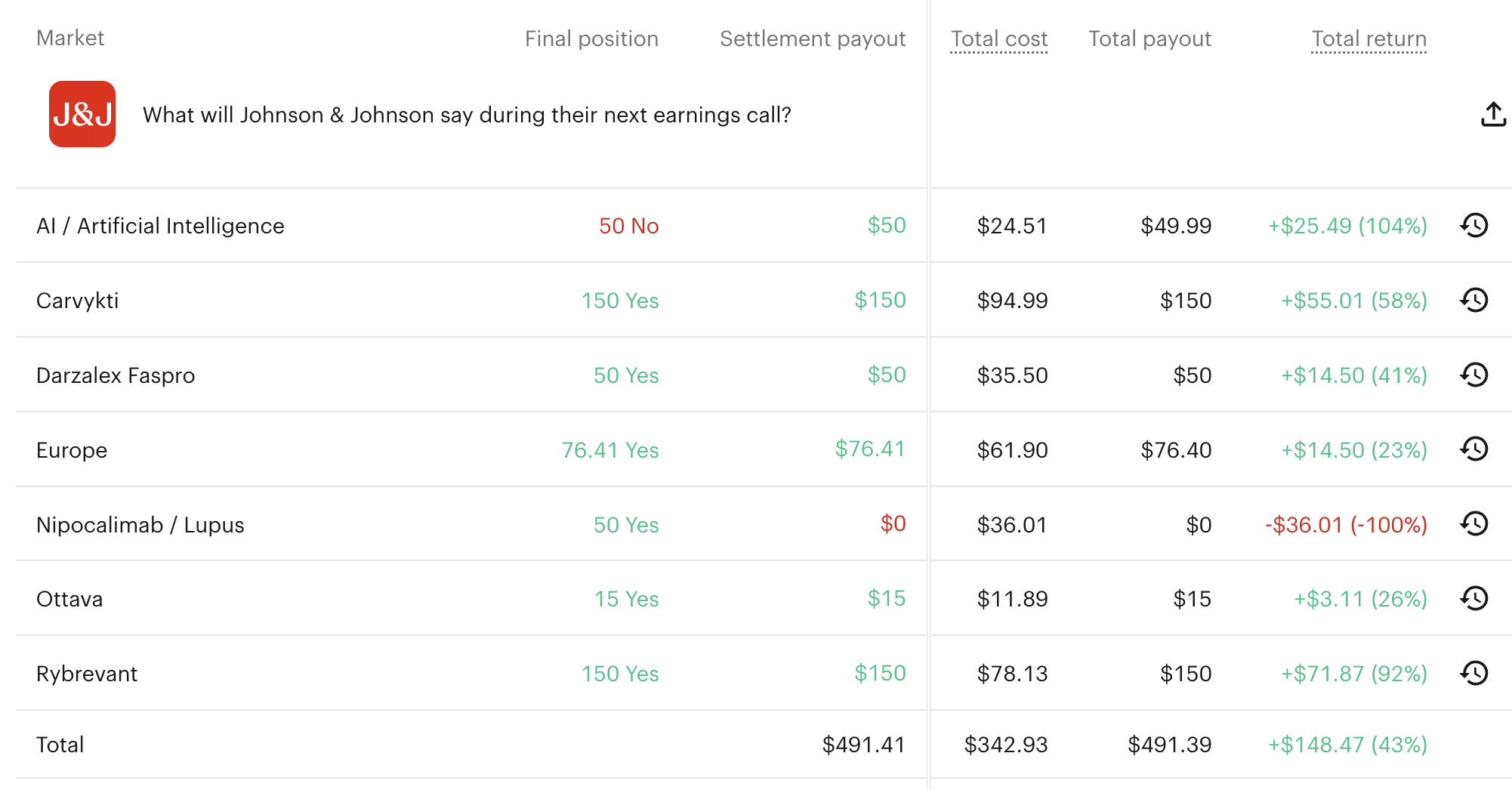Viewport: 1512px width, 790px height.
Task: Sort positions by the Market column
Action: (x=70, y=38)
